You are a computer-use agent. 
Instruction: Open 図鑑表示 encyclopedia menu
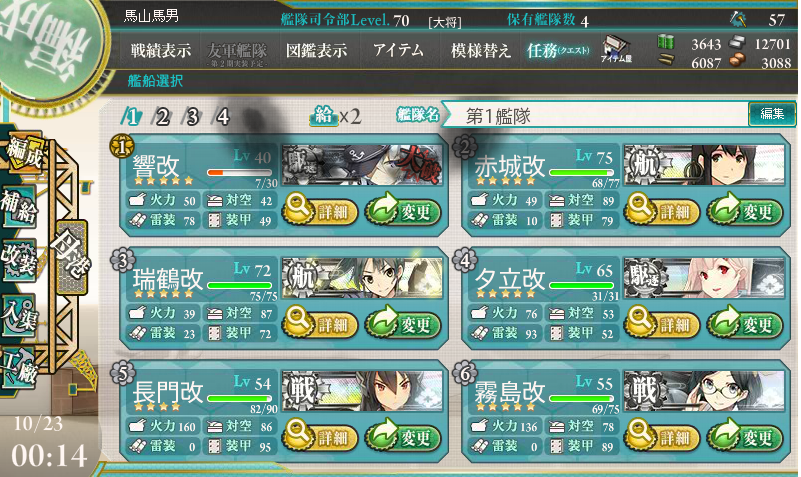317,50
